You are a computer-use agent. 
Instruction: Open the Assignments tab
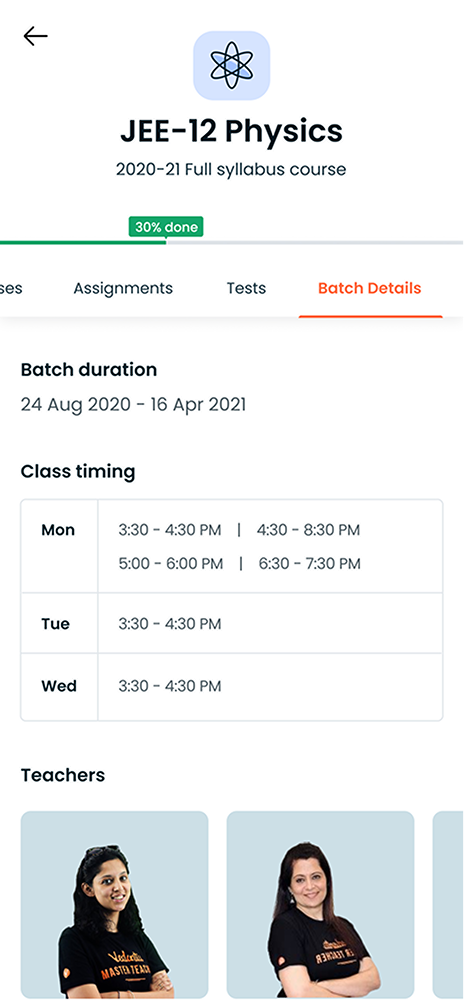(123, 288)
